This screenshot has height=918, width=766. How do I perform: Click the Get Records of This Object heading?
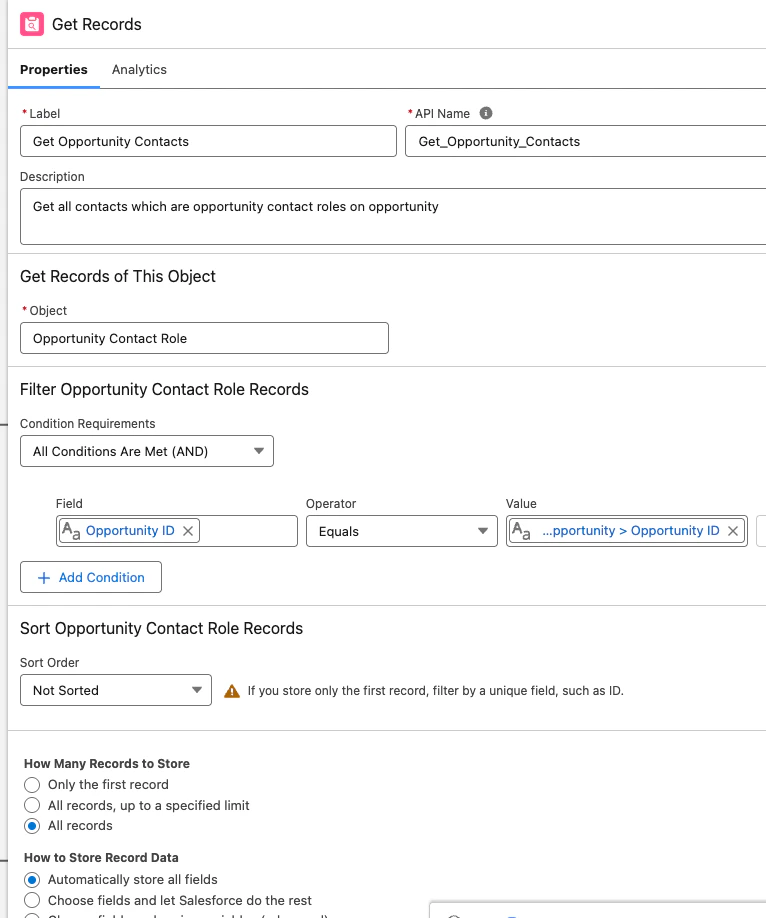118,276
